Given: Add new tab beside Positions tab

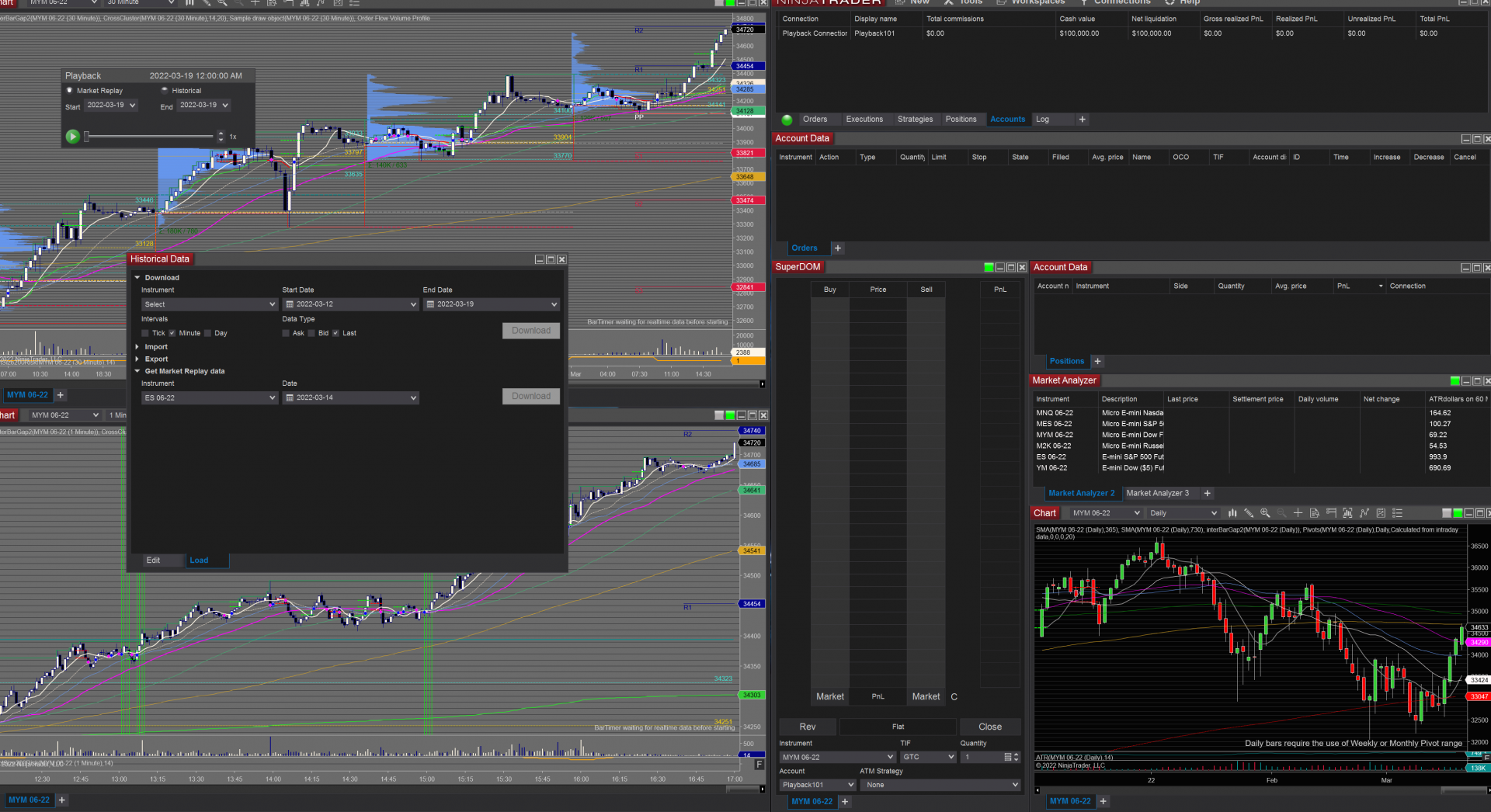Looking at the screenshot, I should pyautogui.click(x=1097, y=361).
